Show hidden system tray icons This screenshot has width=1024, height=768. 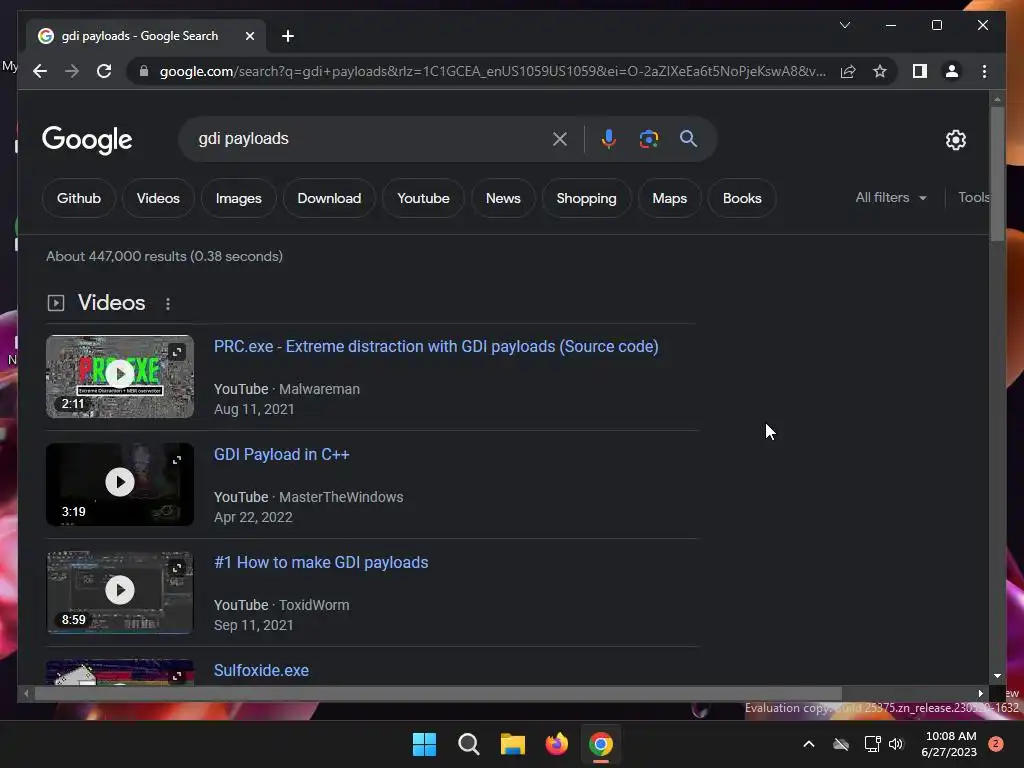point(808,744)
